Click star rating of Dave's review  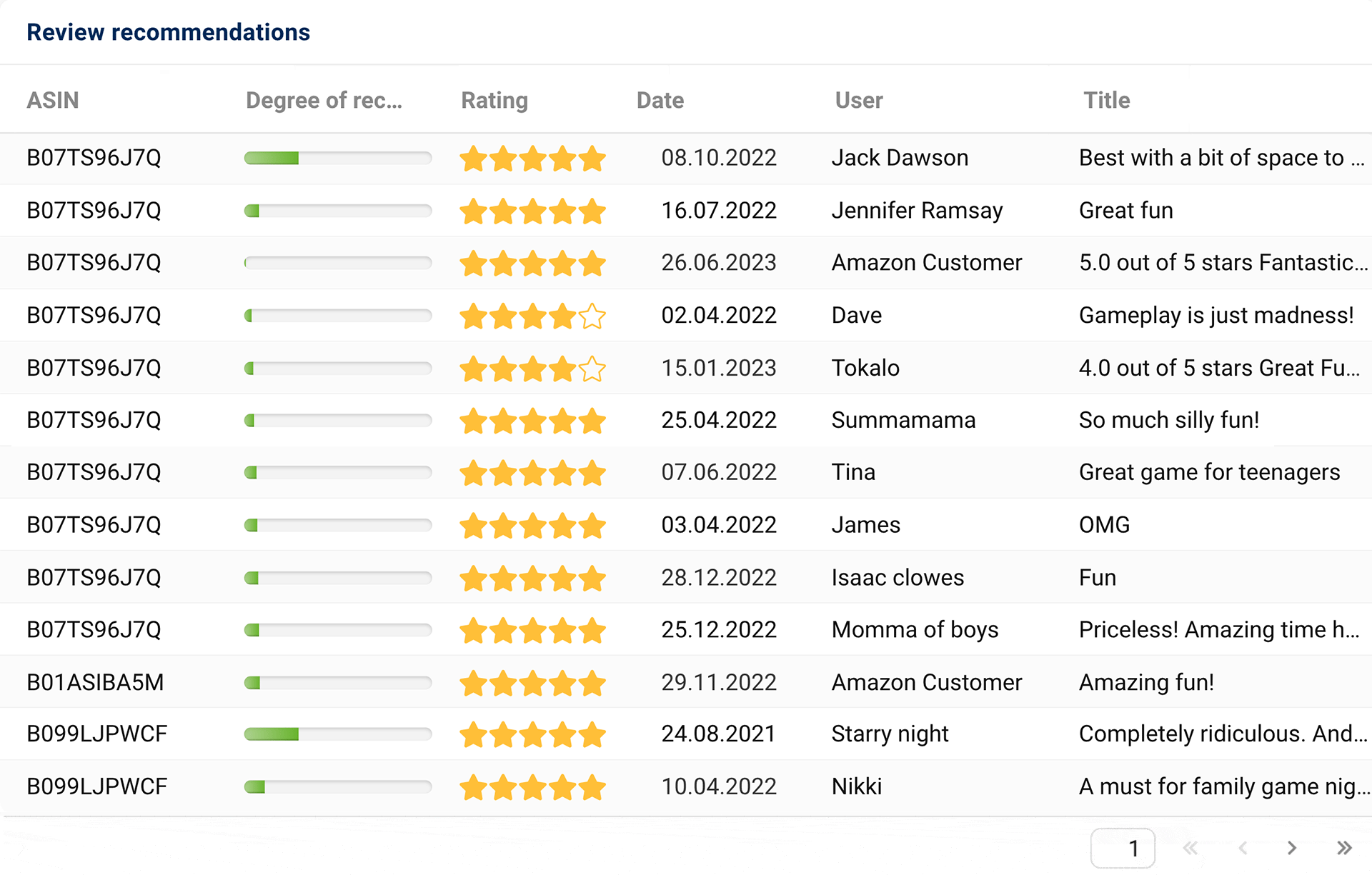(532, 316)
